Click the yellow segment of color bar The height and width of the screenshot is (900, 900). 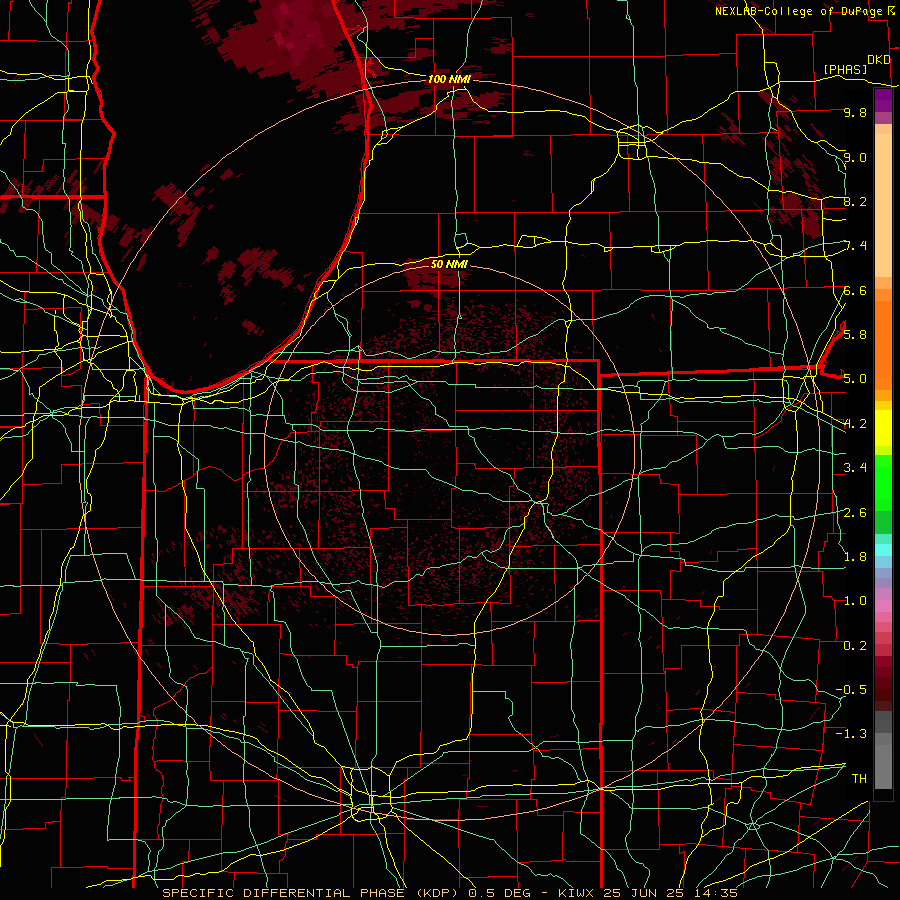pos(883,428)
